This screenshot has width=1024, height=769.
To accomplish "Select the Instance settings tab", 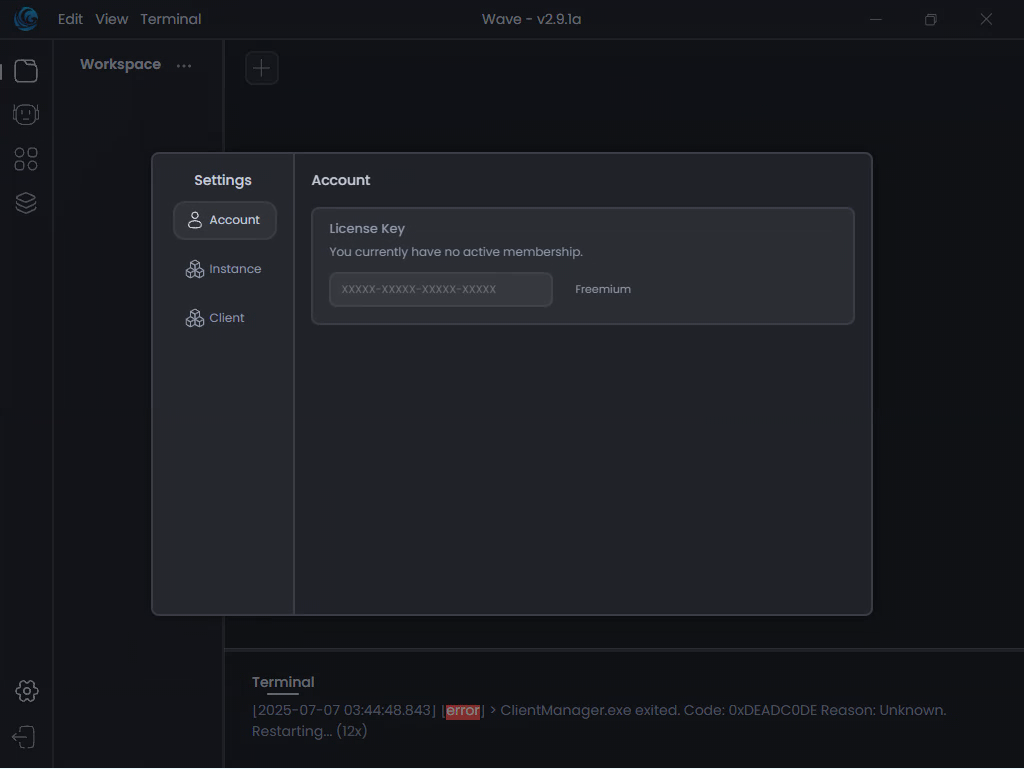I will (225, 269).
